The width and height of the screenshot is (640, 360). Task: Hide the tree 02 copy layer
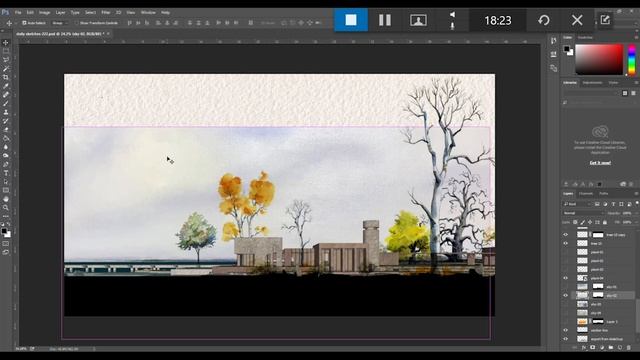[x=566, y=235]
